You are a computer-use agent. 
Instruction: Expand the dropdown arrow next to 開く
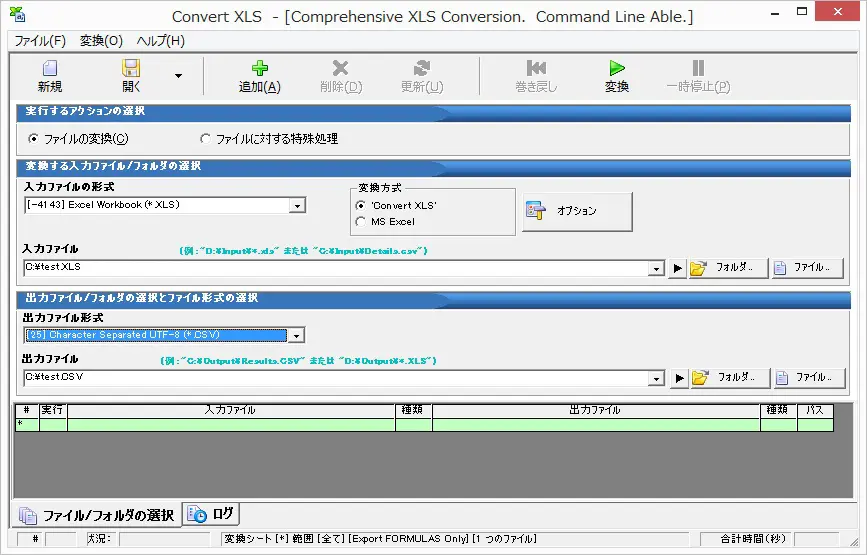click(178, 76)
